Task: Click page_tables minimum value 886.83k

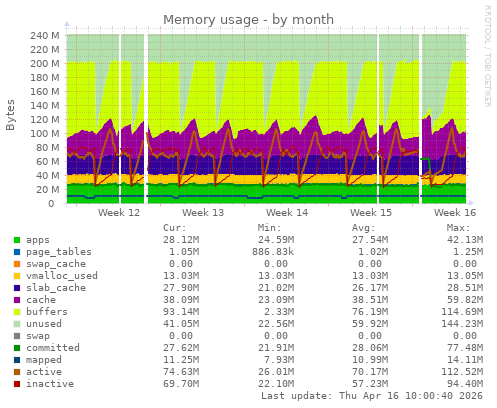Action: [x=273, y=252]
